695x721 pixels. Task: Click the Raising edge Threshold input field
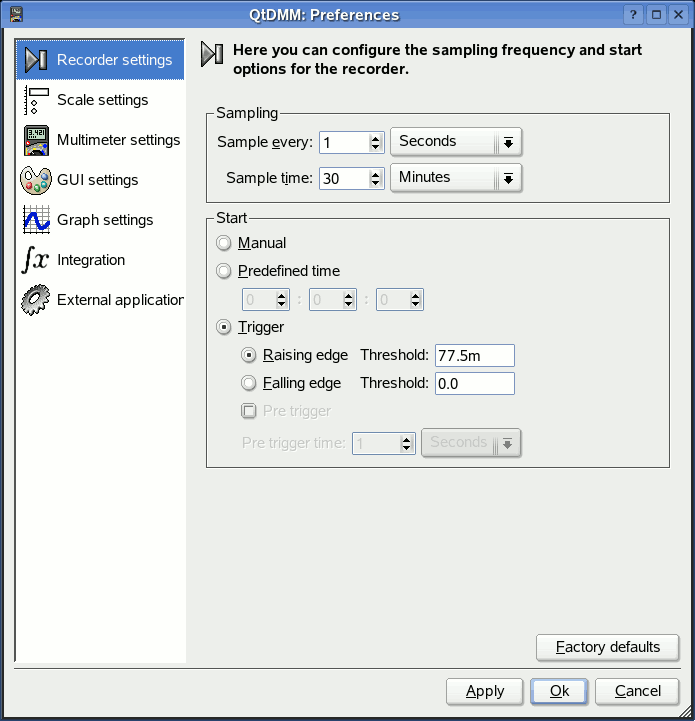pyautogui.click(x=474, y=355)
